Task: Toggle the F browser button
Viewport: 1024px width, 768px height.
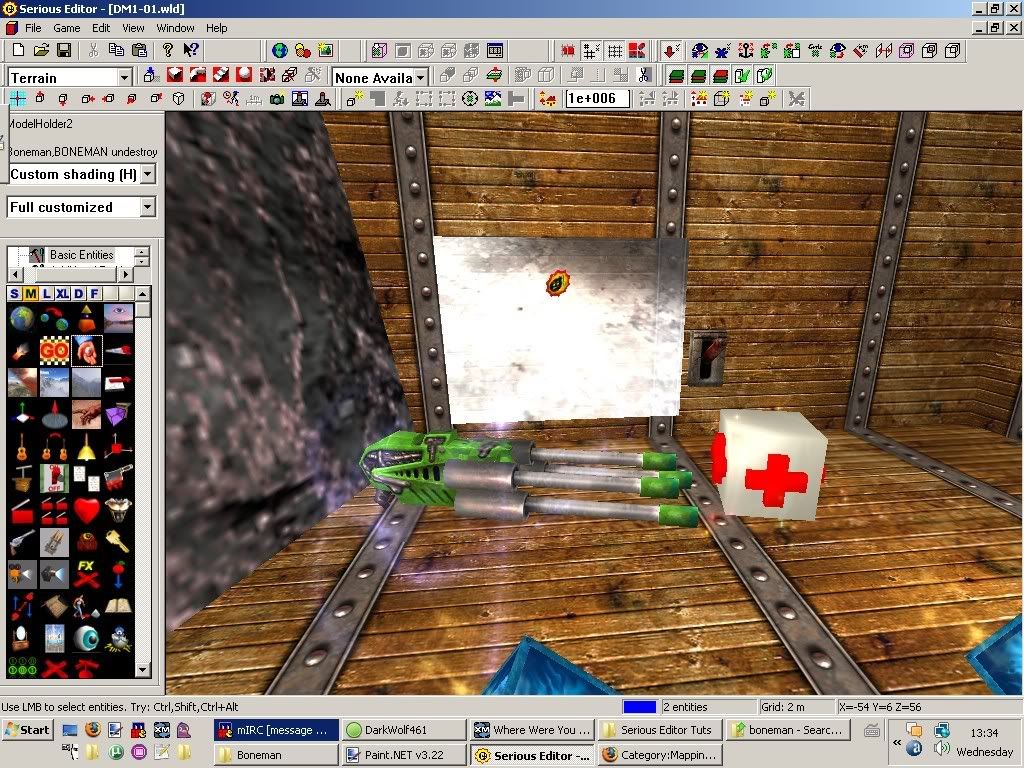Action: 94,293
